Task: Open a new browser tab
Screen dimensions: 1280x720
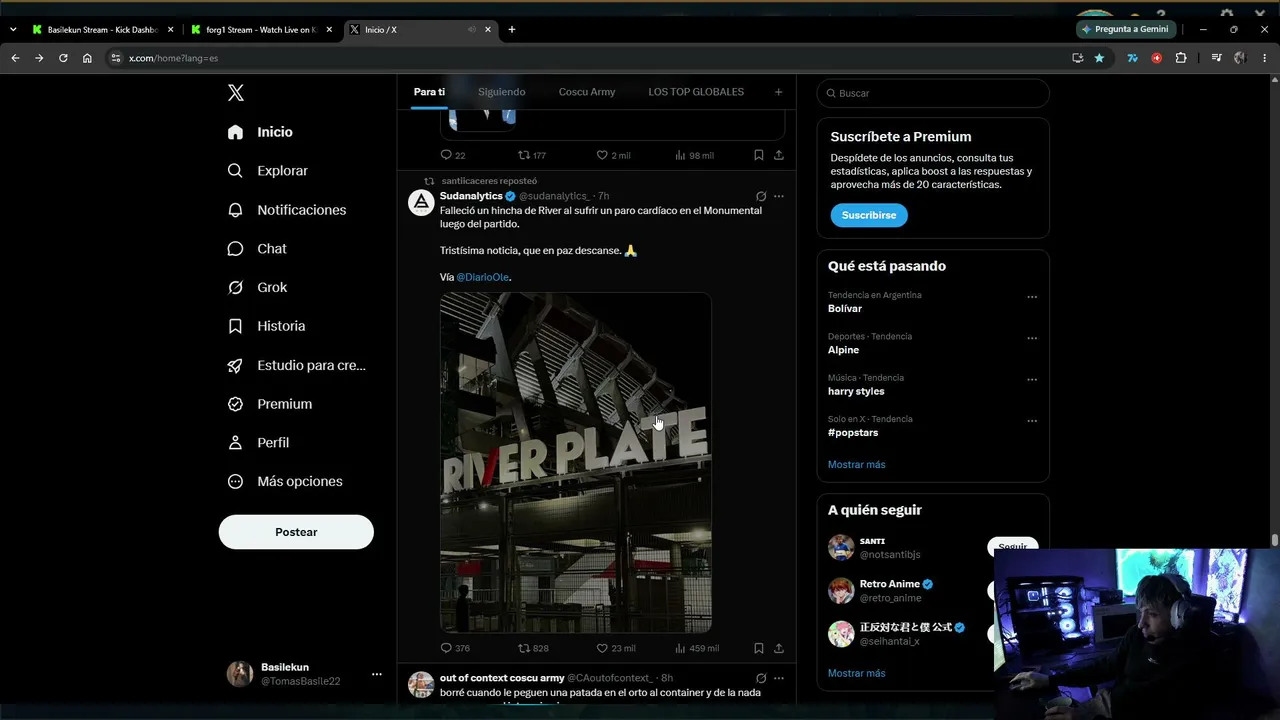Action: point(512,30)
